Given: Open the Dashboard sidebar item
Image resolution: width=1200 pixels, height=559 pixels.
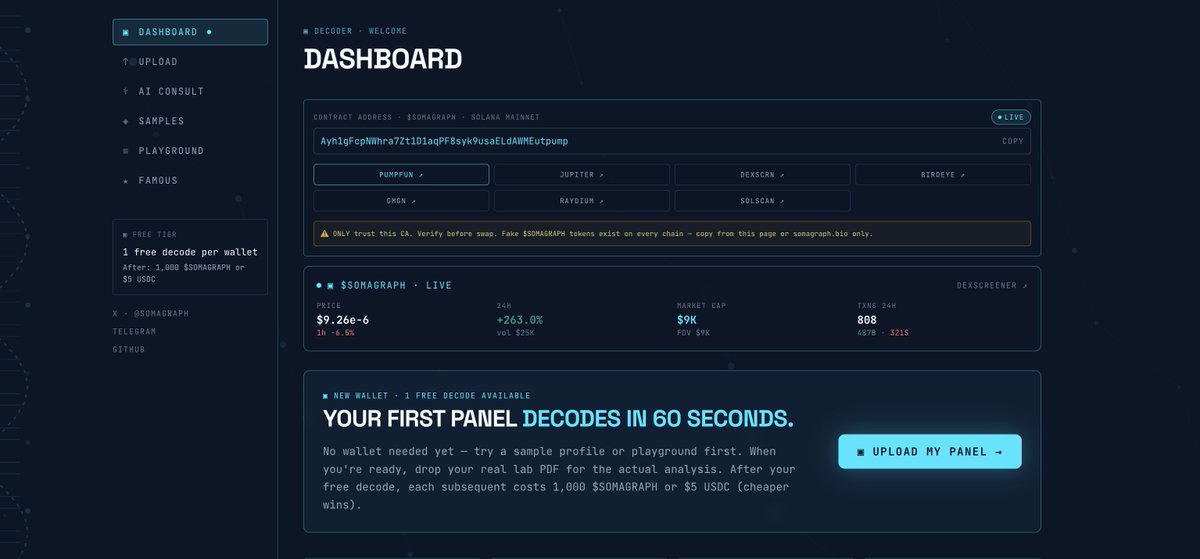Looking at the screenshot, I should pyautogui.click(x=190, y=32).
